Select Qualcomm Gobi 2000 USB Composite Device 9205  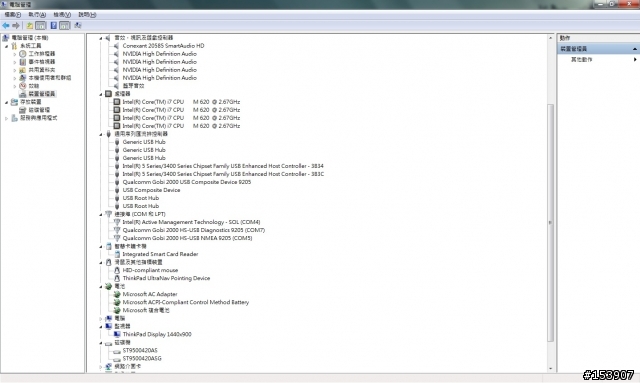pos(187,182)
